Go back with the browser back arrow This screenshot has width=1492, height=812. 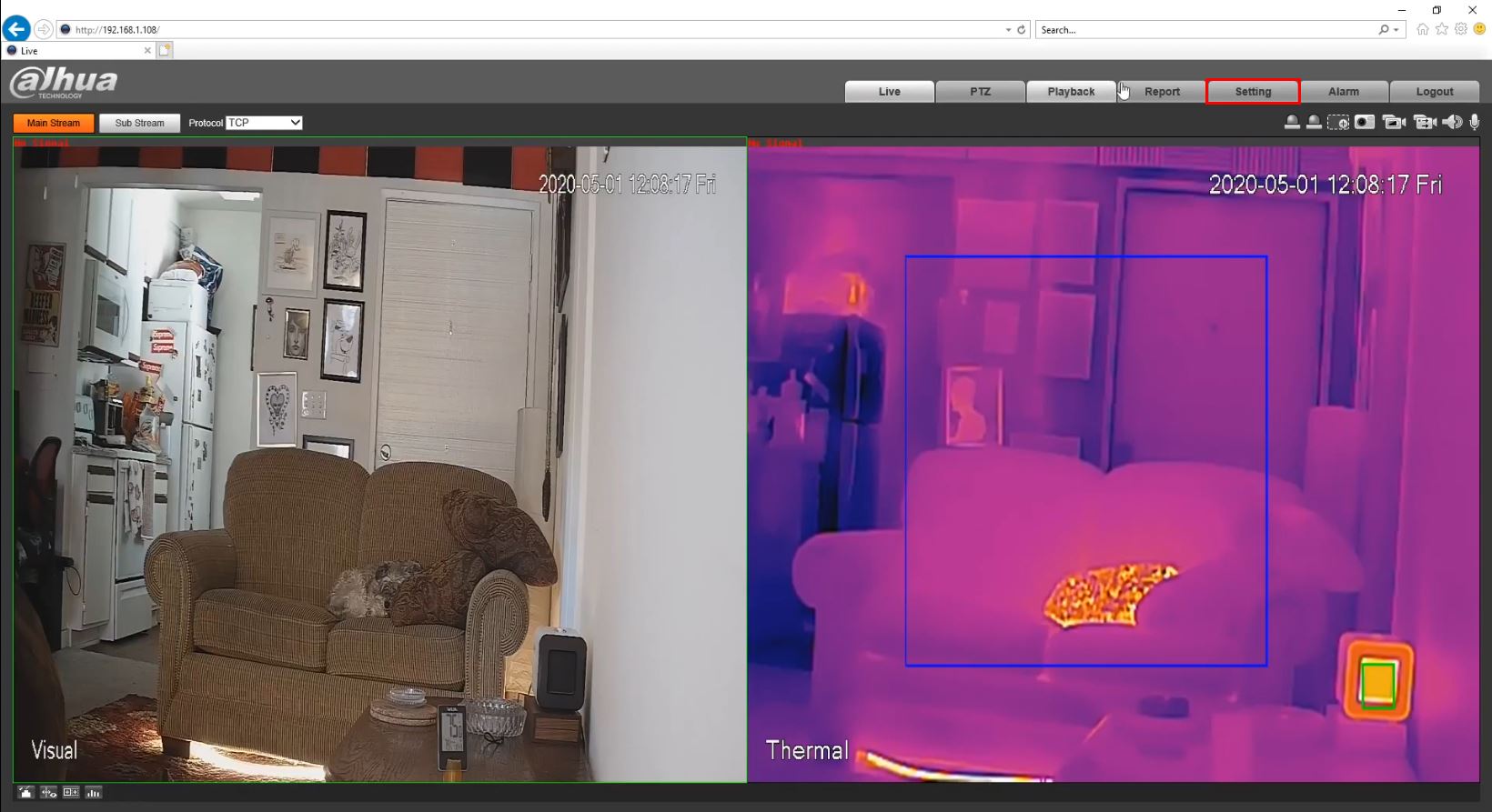pos(16,29)
